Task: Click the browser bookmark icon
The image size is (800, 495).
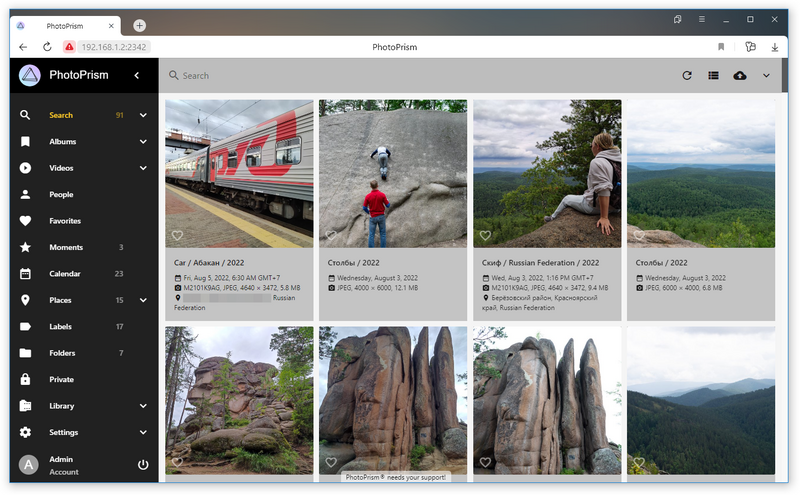Action: 721,47
